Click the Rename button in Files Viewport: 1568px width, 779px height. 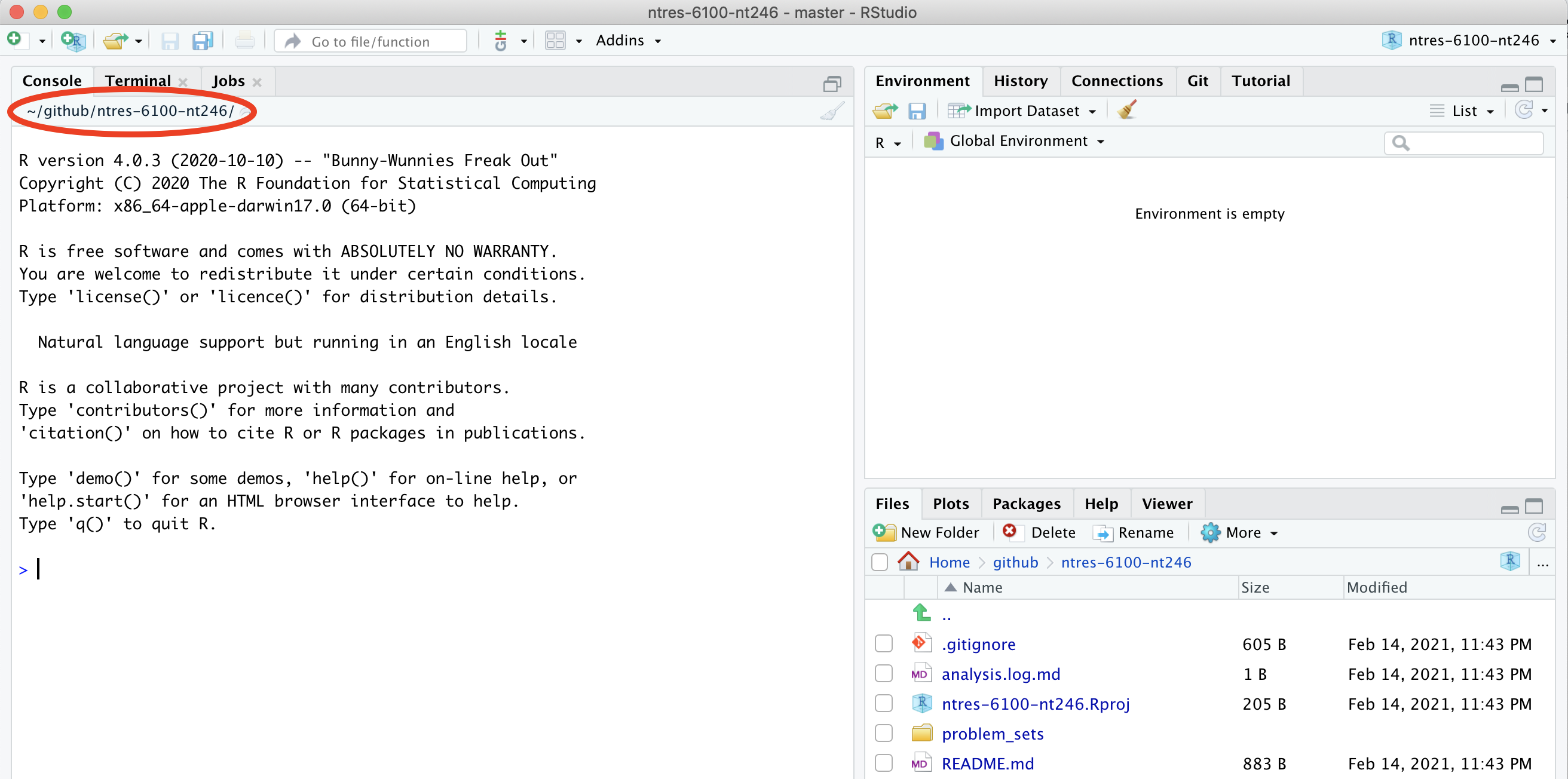coord(1134,532)
